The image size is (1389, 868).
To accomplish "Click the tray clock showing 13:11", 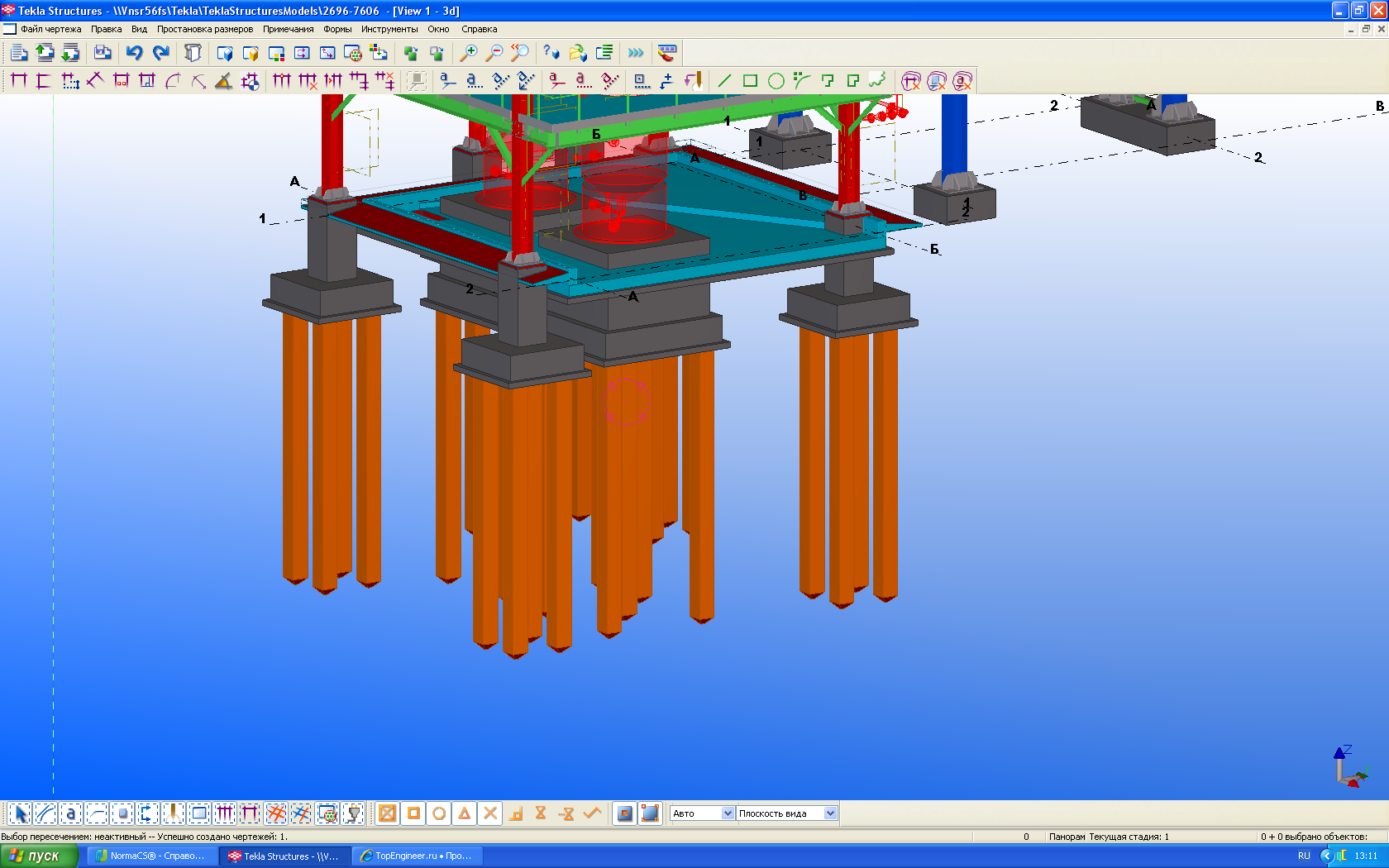I will click(1366, 856).
